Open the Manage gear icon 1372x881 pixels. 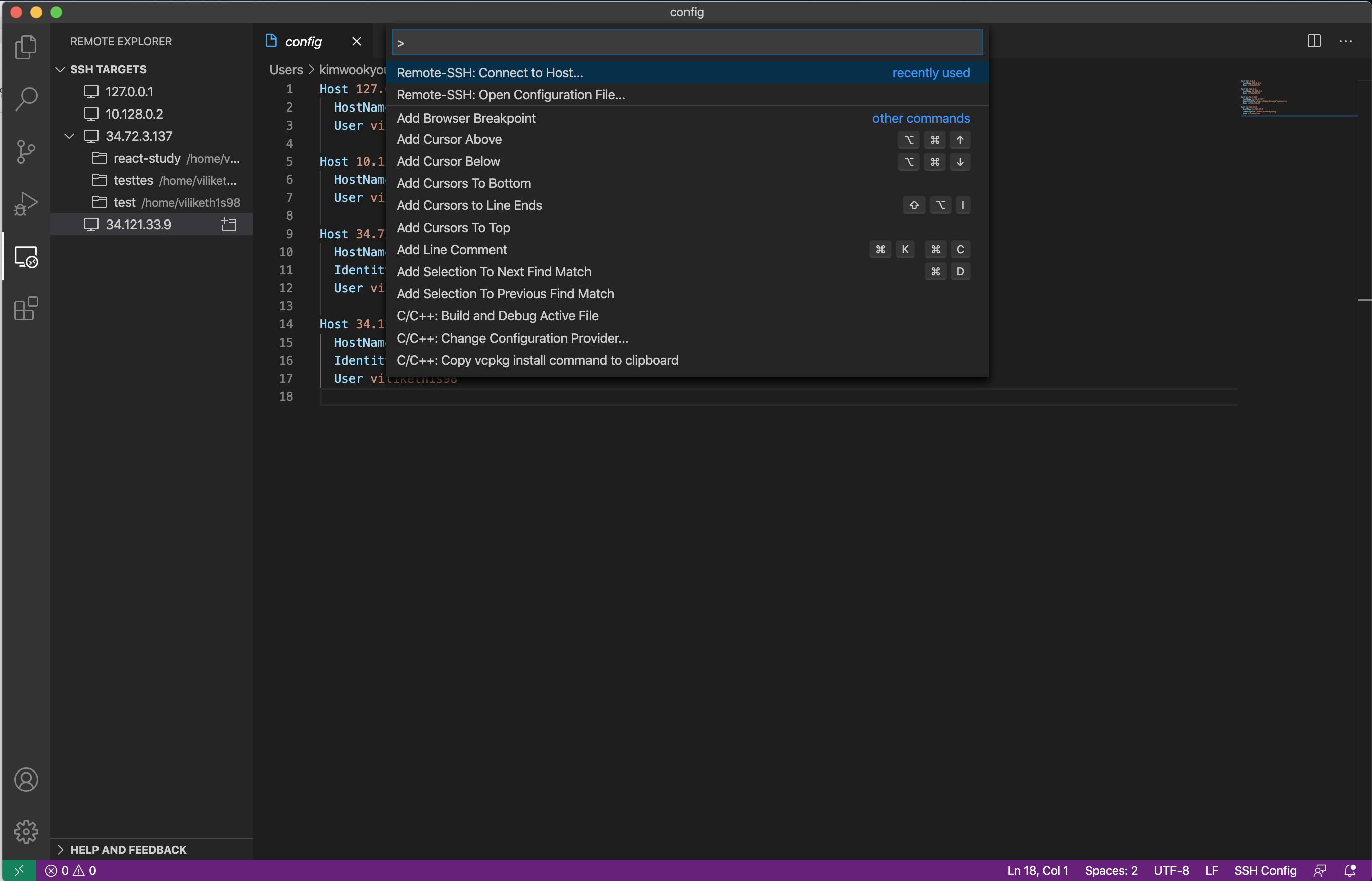26,831
